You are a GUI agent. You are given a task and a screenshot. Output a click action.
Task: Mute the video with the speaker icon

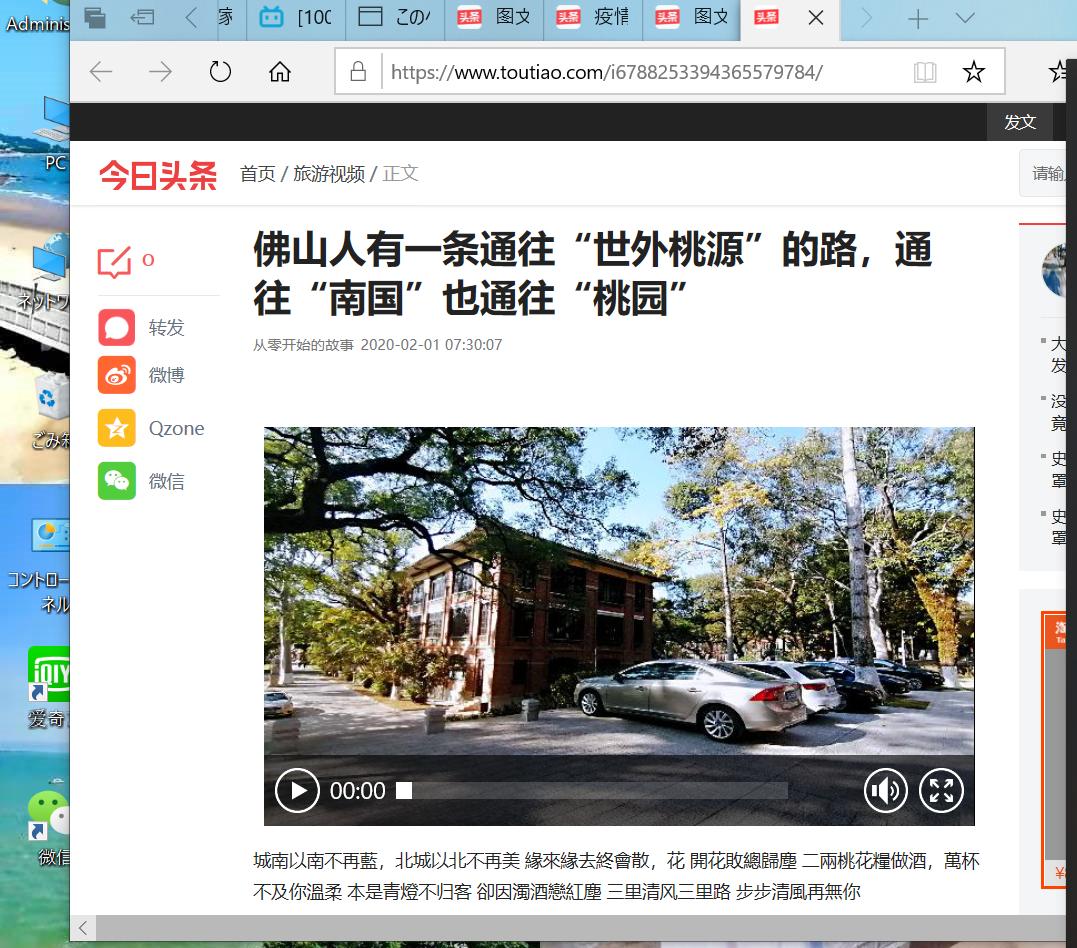coord(885,790)
